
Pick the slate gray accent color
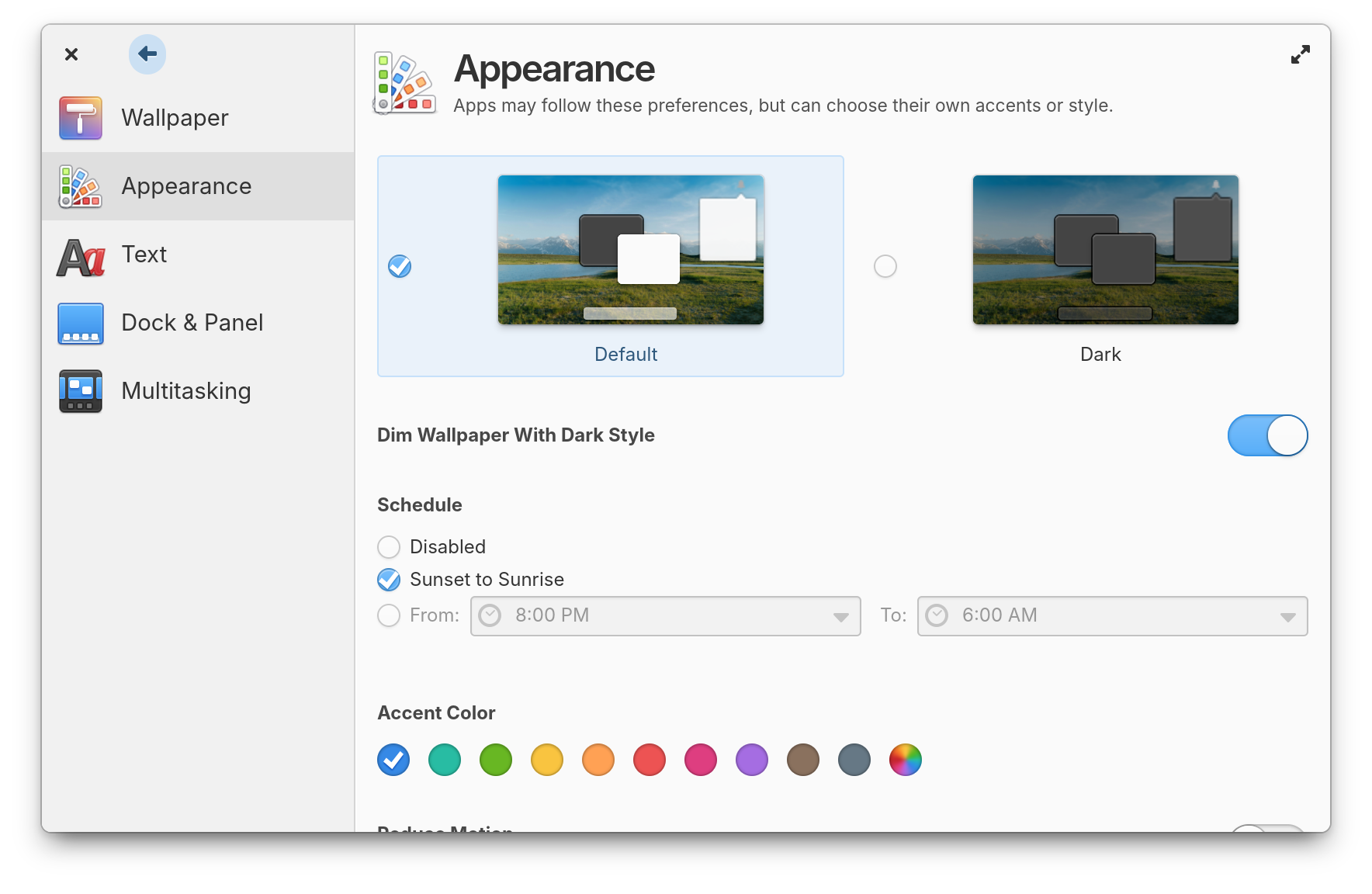pos(854,760)
